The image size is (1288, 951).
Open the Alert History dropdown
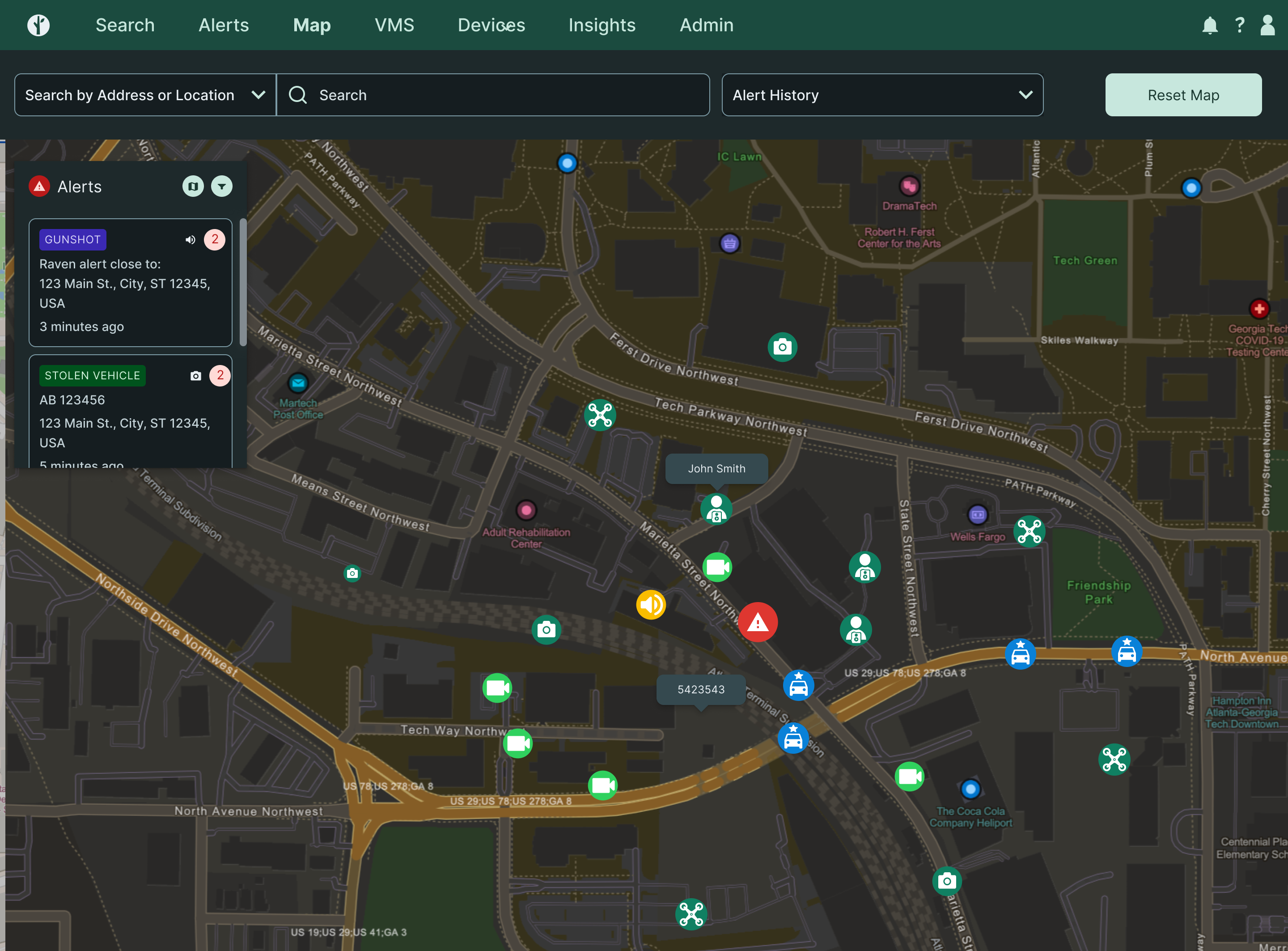click(x=881, y=95)
